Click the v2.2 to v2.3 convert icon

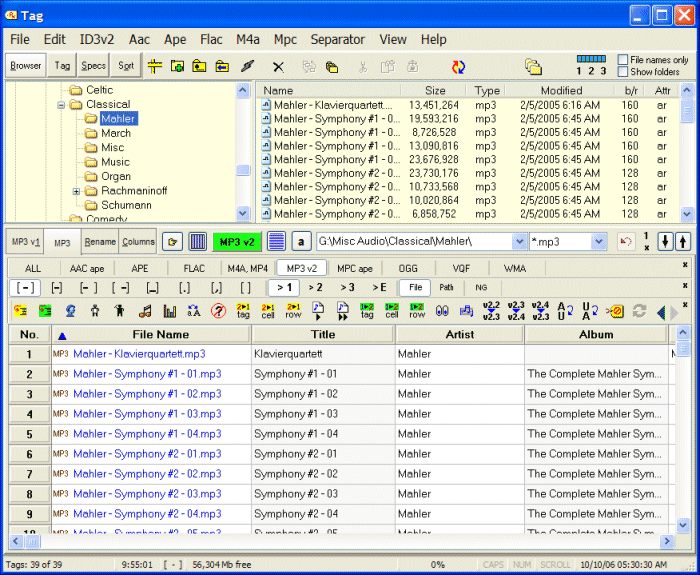point(491,311)
